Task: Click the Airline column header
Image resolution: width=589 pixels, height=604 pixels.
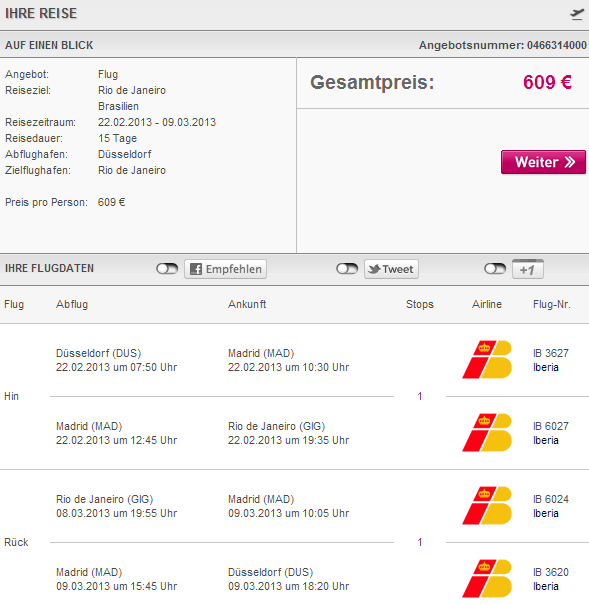Action: click(487, 304)
